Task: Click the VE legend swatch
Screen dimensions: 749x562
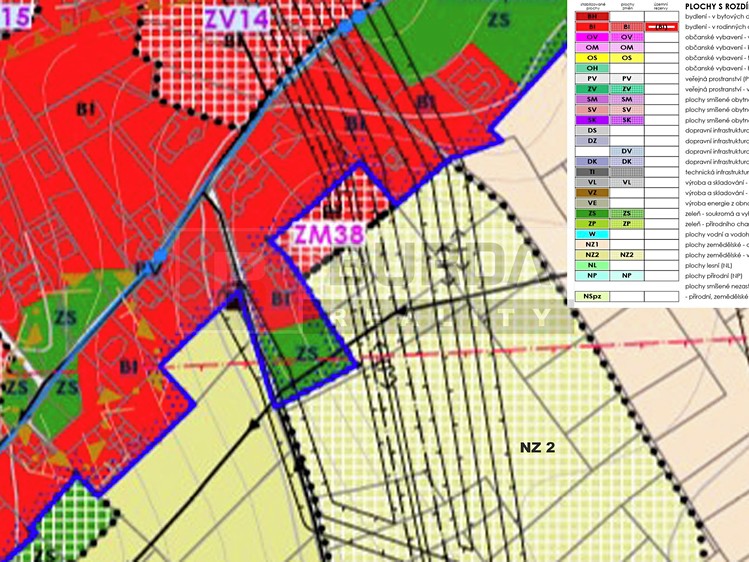Action: point(592,203)
